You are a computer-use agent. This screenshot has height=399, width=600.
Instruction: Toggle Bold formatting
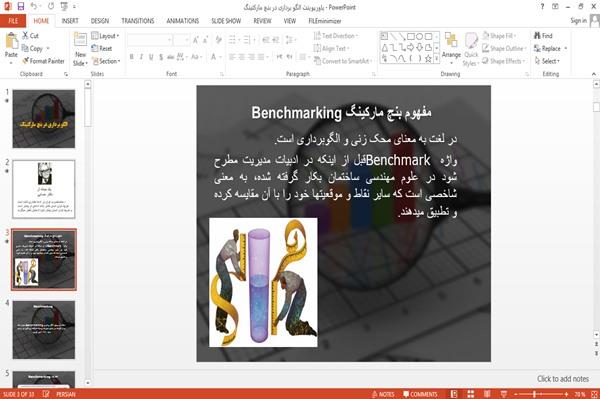coord(132,57)
